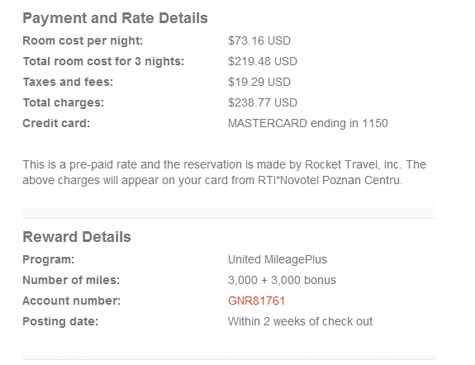Select the 3,000 + 3,000 bonus miles text

click(x=282, y=280)
